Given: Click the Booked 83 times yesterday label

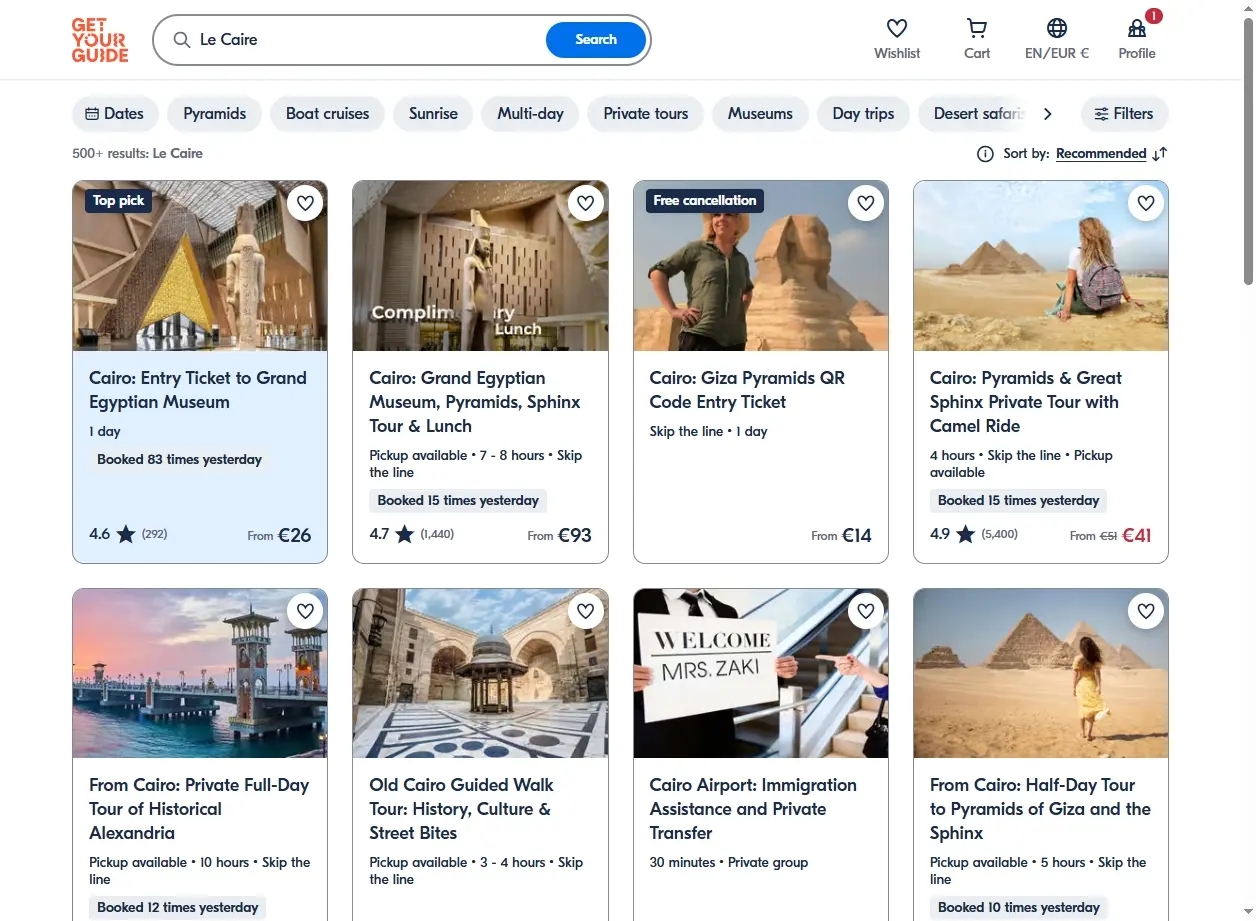Looking at the screenshot, I should tap(179, 460).
